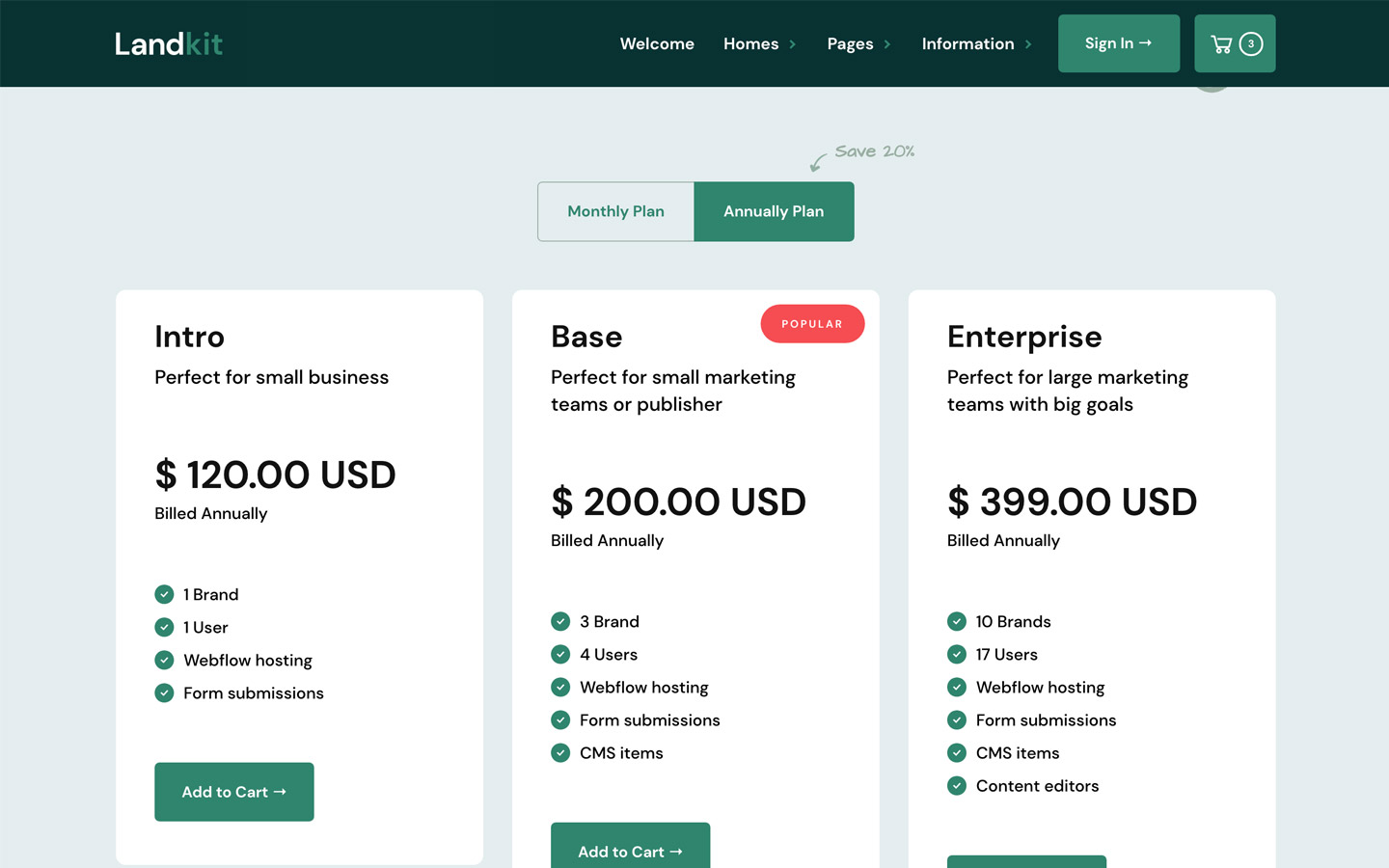The image size is (1389, 868).
Task: Click the checkmark beside 10 Brands
Action: click(x=957, y=621)
